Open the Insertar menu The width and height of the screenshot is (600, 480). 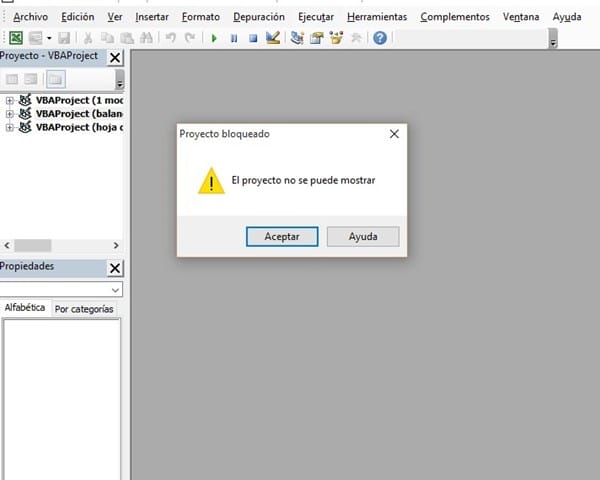152,17
